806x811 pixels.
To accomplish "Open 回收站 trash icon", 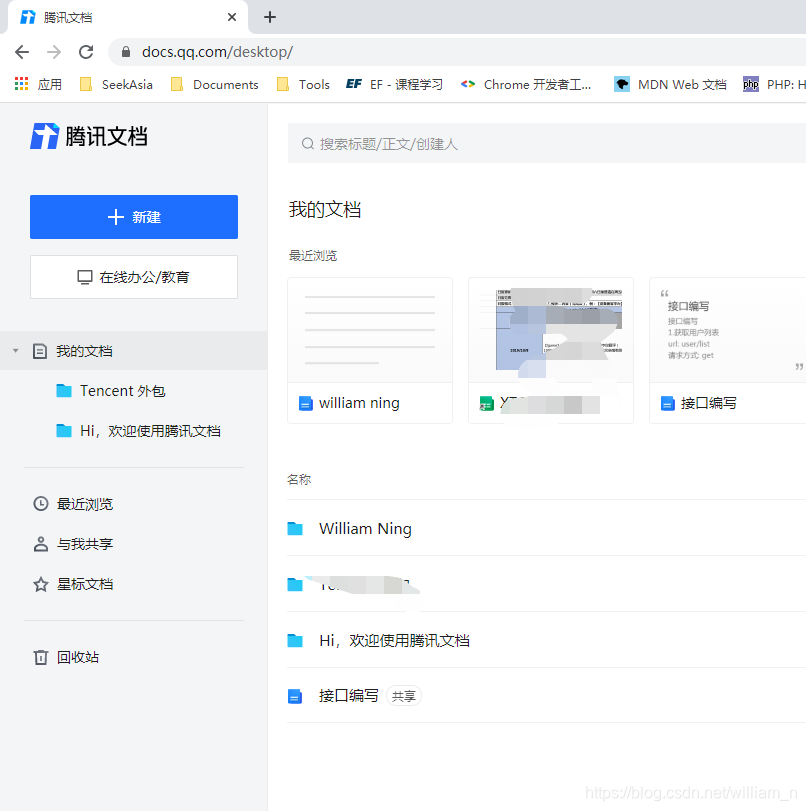I will point(41,657).
